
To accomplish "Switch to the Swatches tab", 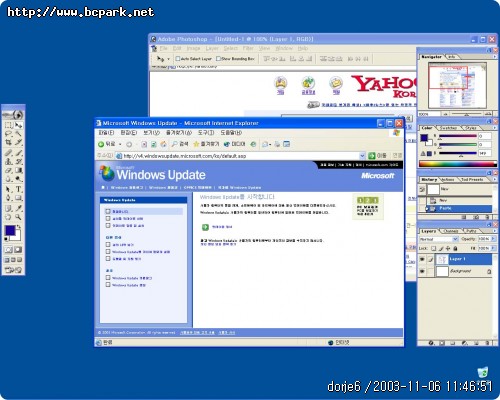I will (448, 128).
